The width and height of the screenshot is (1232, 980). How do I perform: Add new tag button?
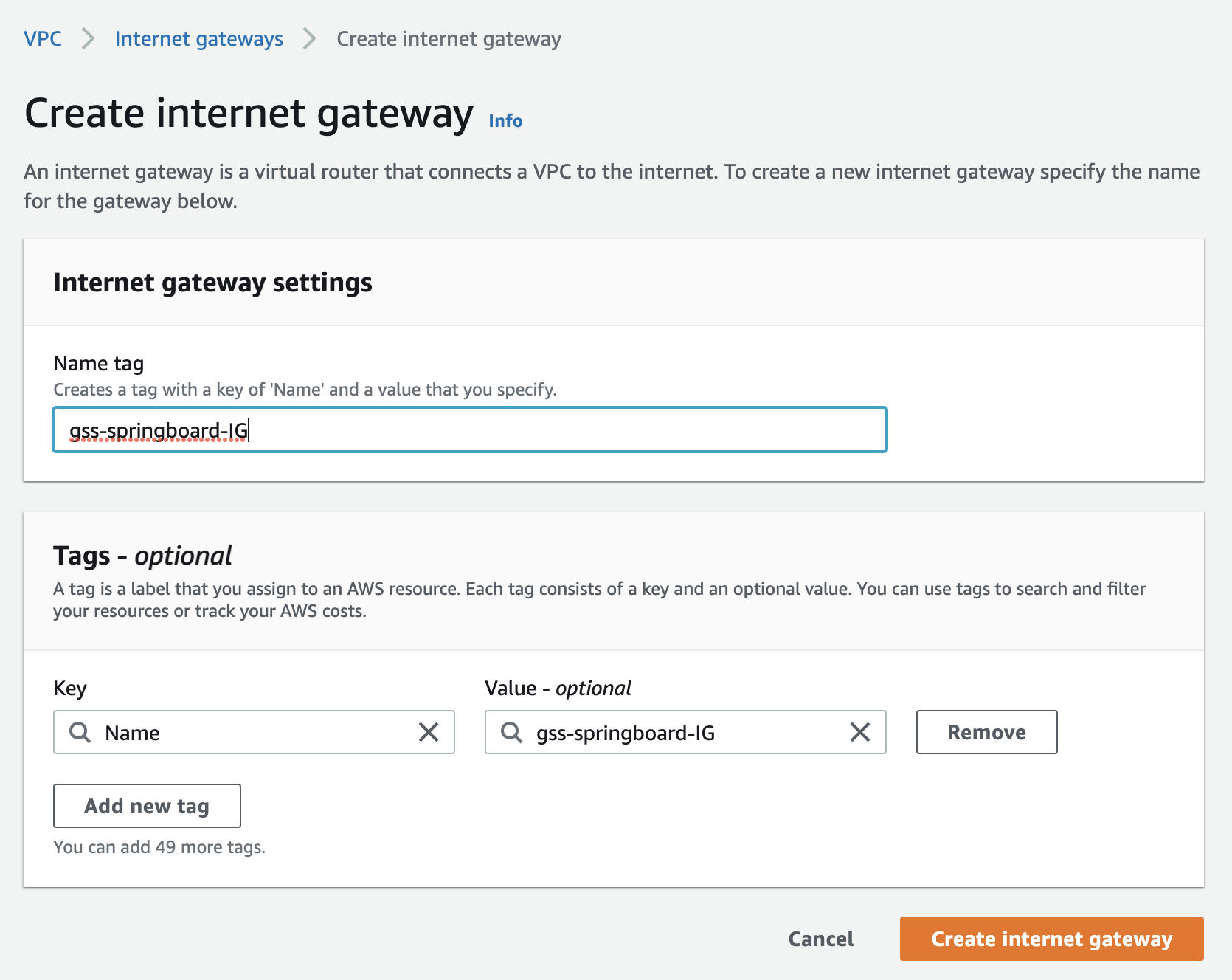pyautogui.click(x=147, y=806)
